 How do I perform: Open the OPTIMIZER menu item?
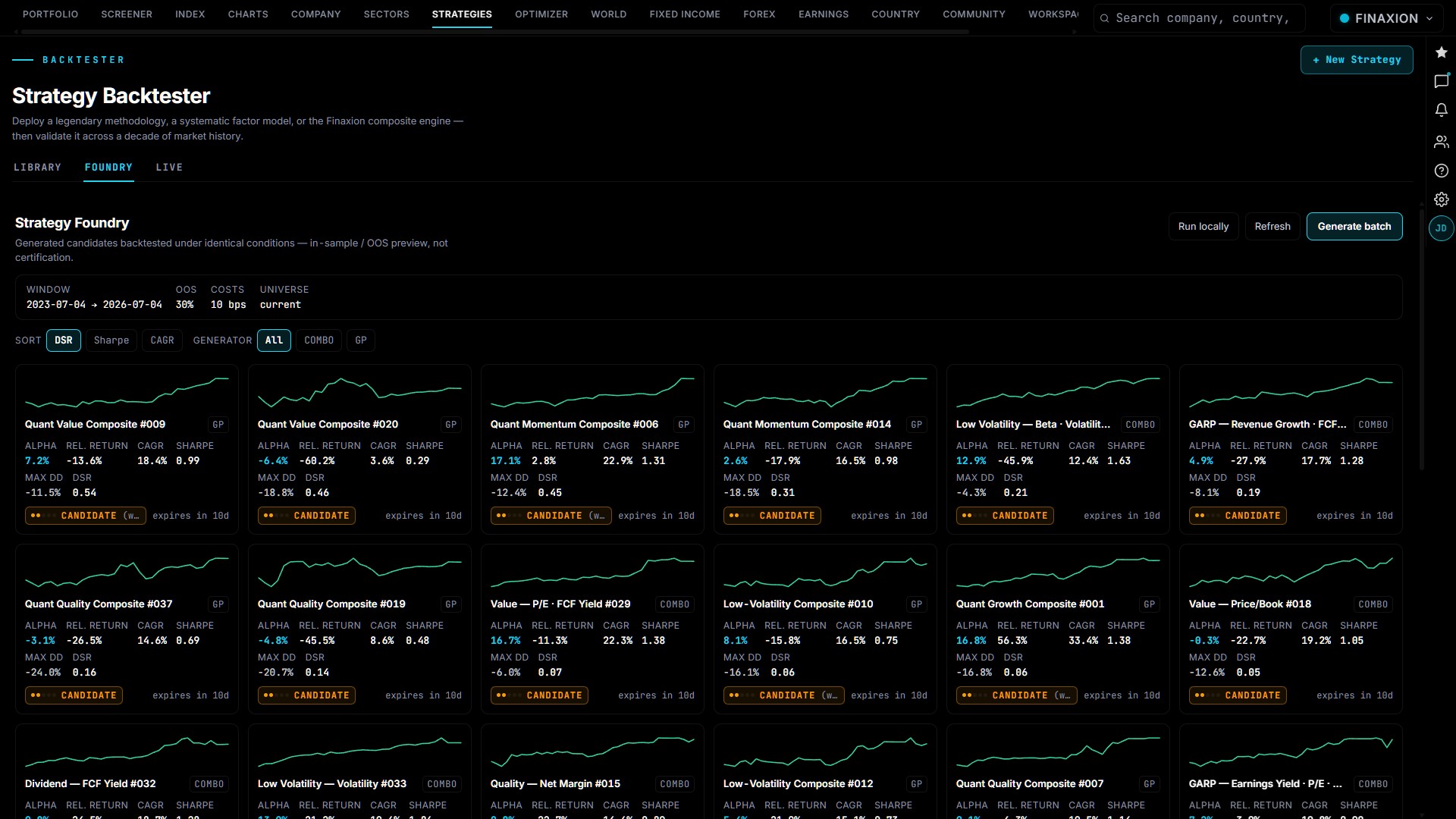pyautogui.click(x=541, y=14)
